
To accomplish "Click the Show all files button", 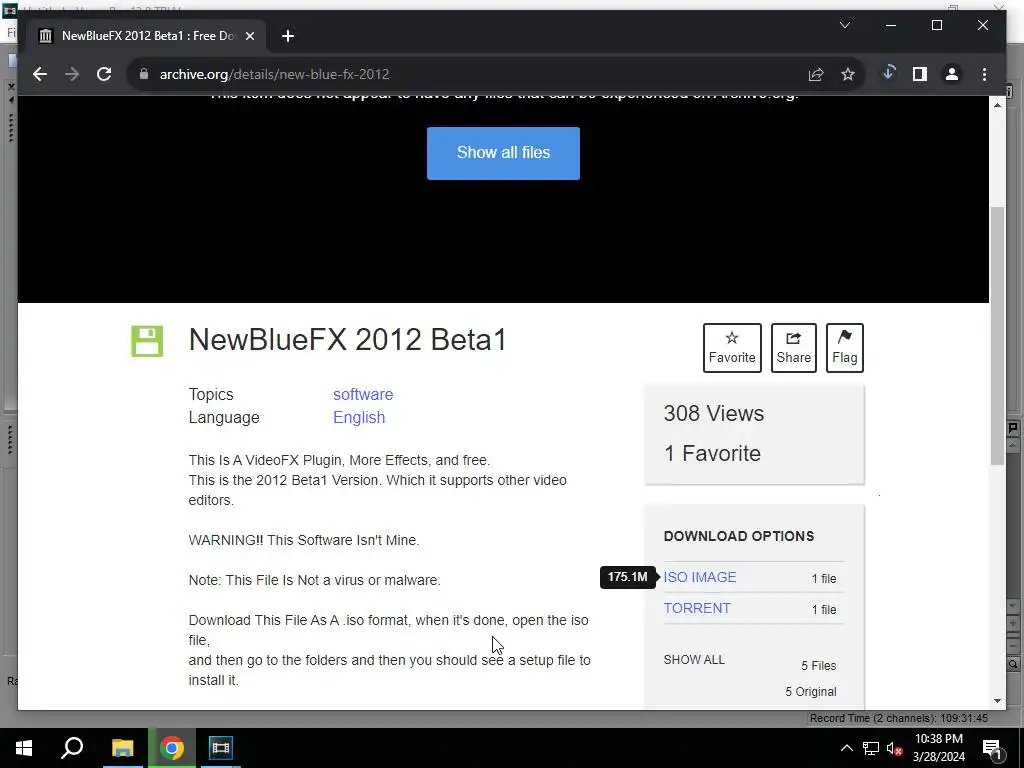I will click(x=503, y=153).
